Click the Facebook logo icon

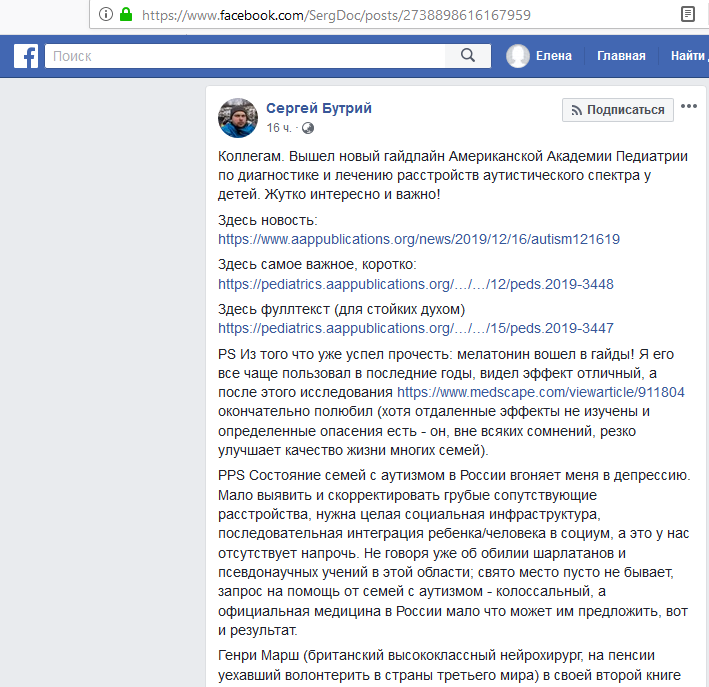(26, 56)
